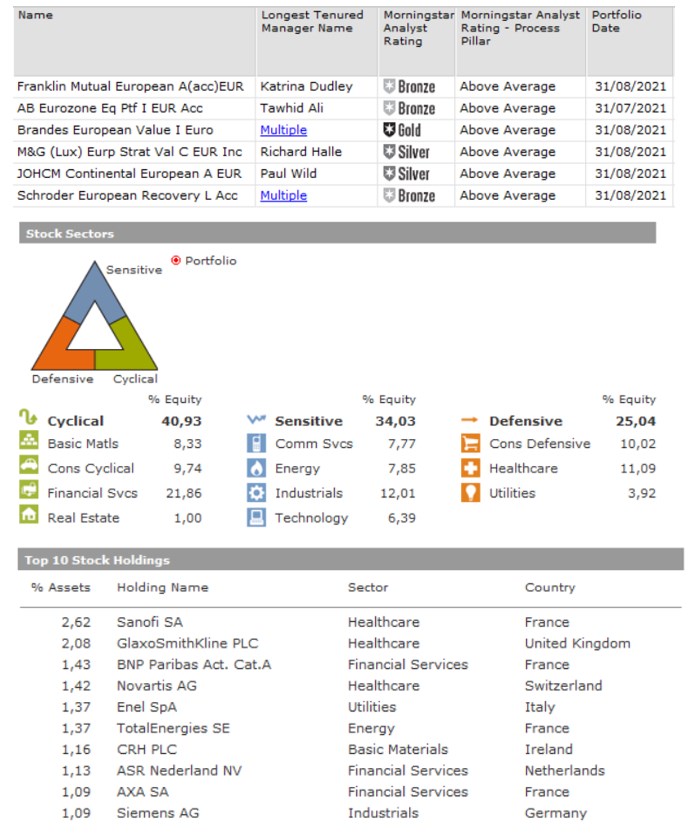Click the Utilities lightbulb icon

[x=471, y=492]
